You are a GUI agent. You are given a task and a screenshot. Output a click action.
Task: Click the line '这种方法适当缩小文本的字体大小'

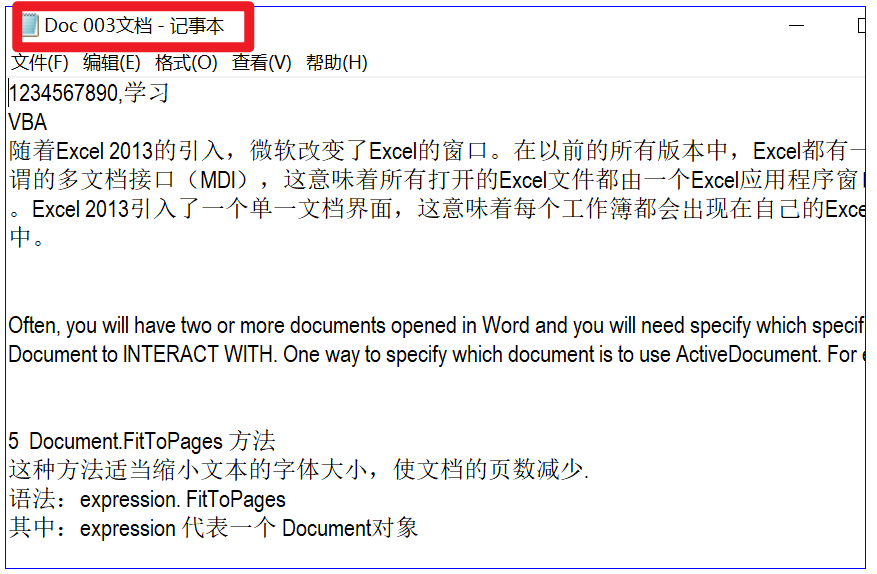click(x=299, y=470)
